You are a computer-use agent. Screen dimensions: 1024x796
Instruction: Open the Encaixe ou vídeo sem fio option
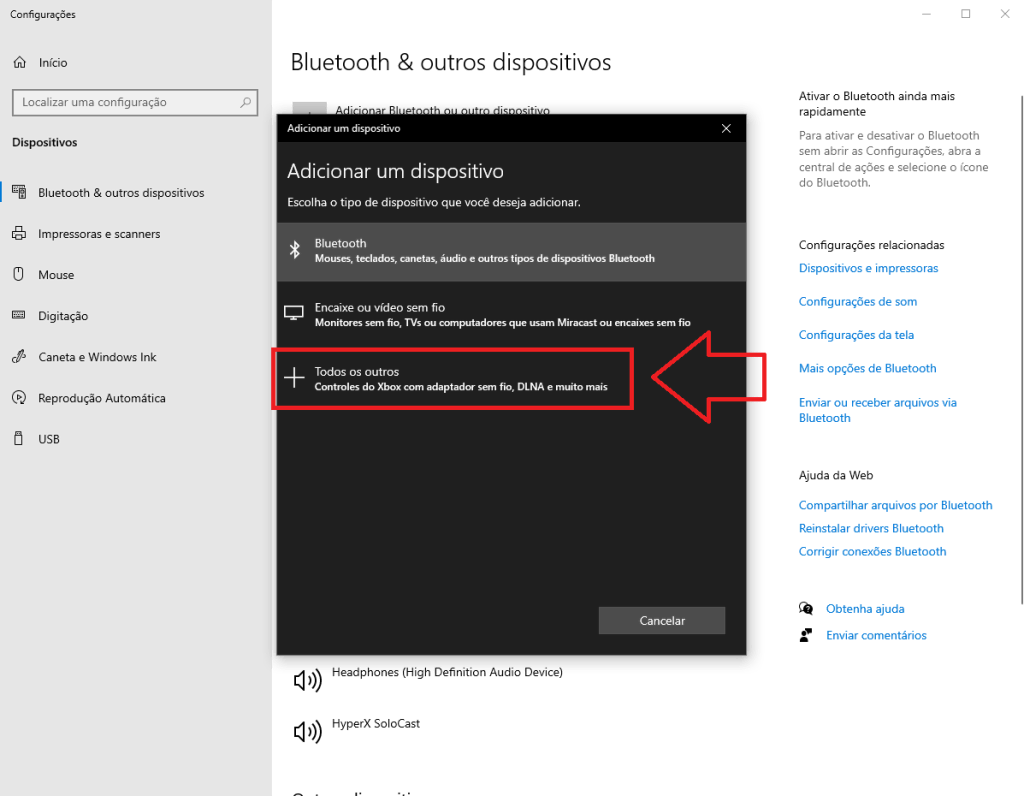(511, 314)
